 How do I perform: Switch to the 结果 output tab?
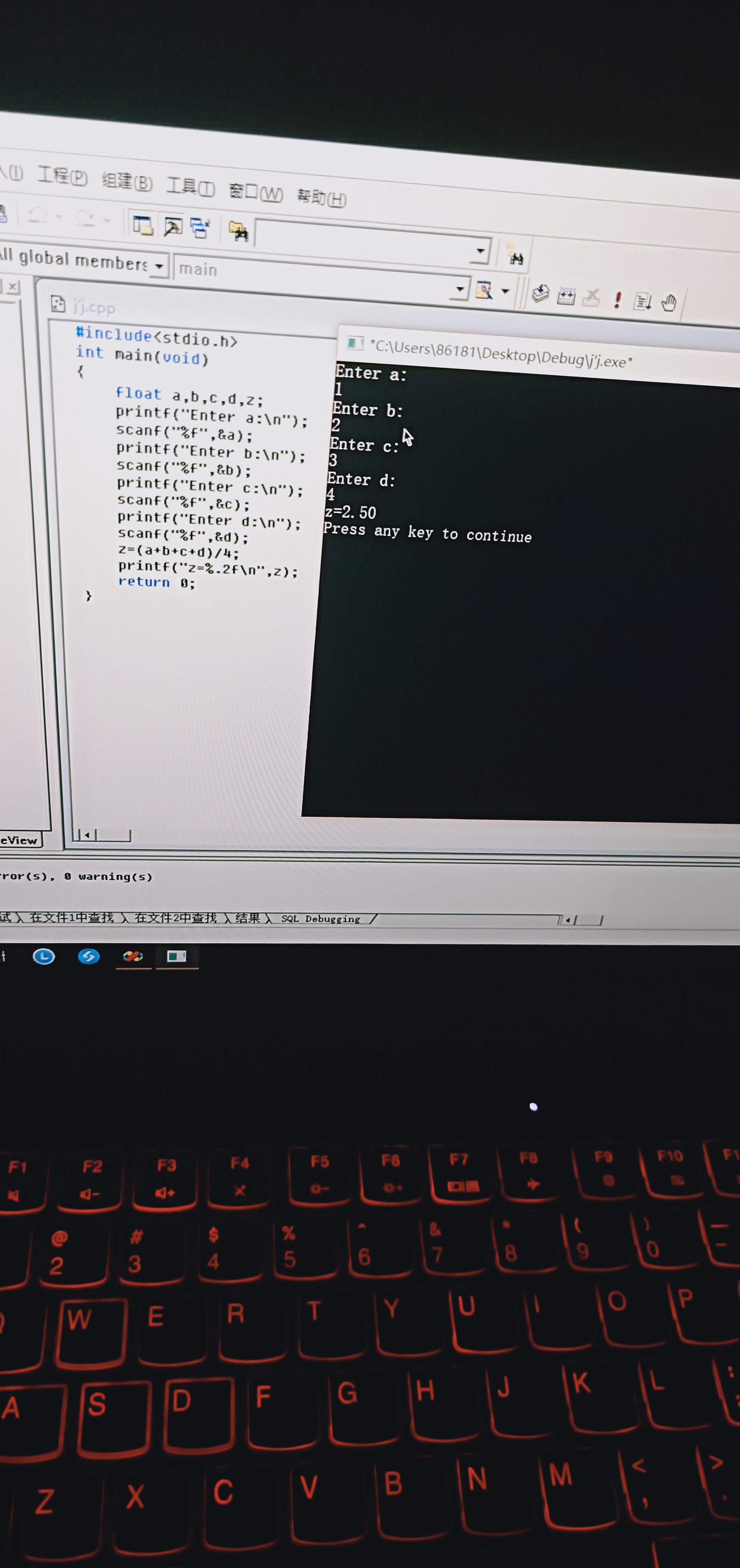point(248,918)
